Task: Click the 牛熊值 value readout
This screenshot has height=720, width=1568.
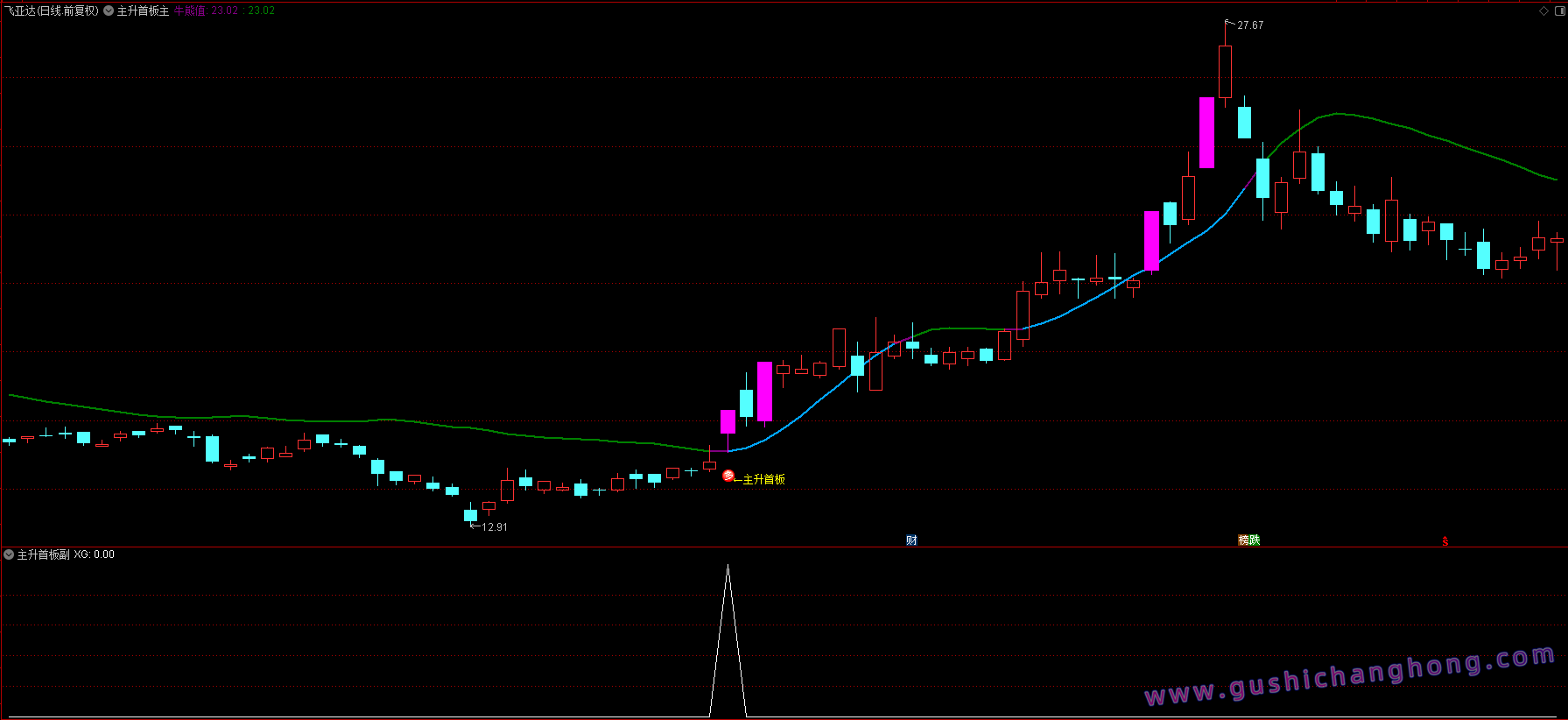Action: (x=224, y=11)
